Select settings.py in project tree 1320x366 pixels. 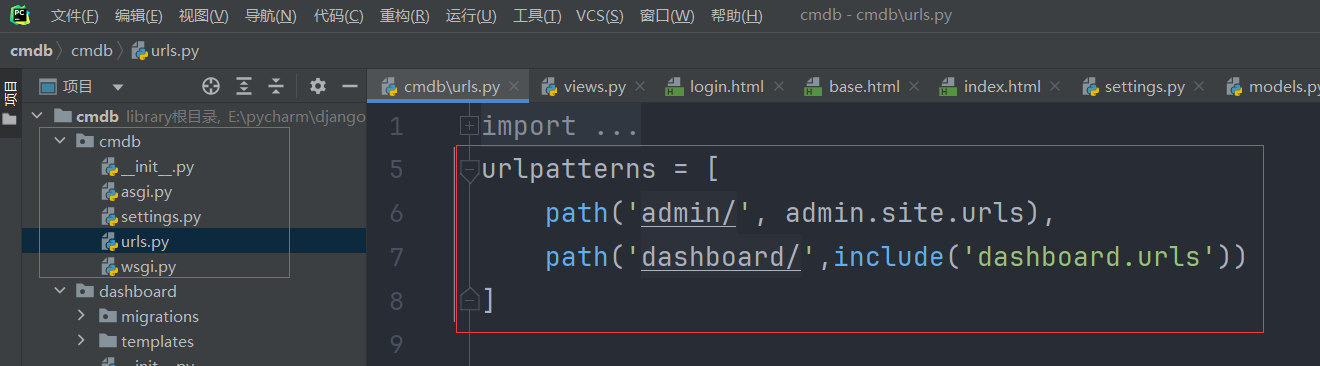coord(193,216)
